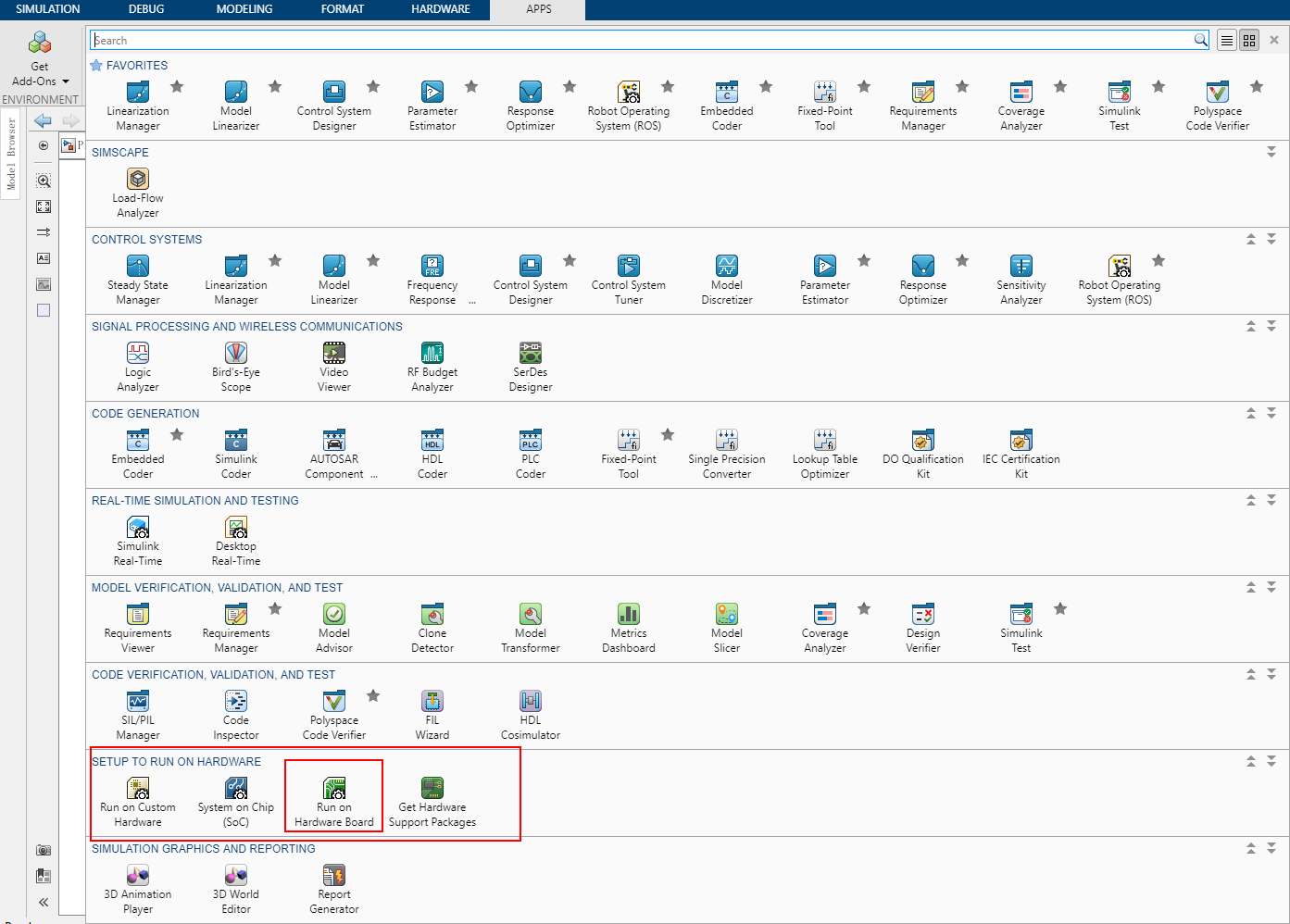Click the search magnifier button

1201,40
